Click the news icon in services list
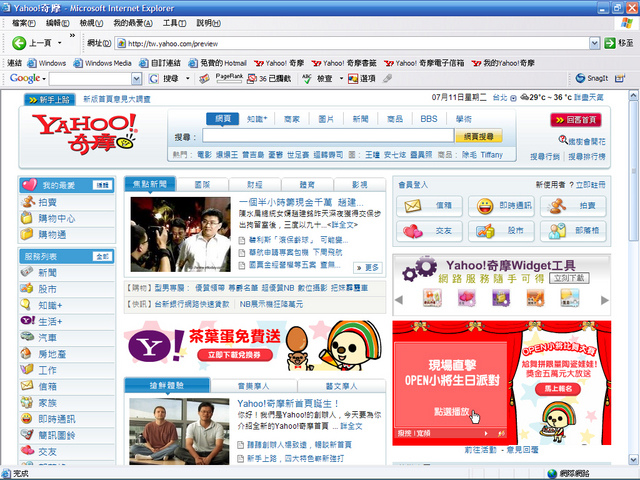 pyautogui.click(x=27, y=271)
